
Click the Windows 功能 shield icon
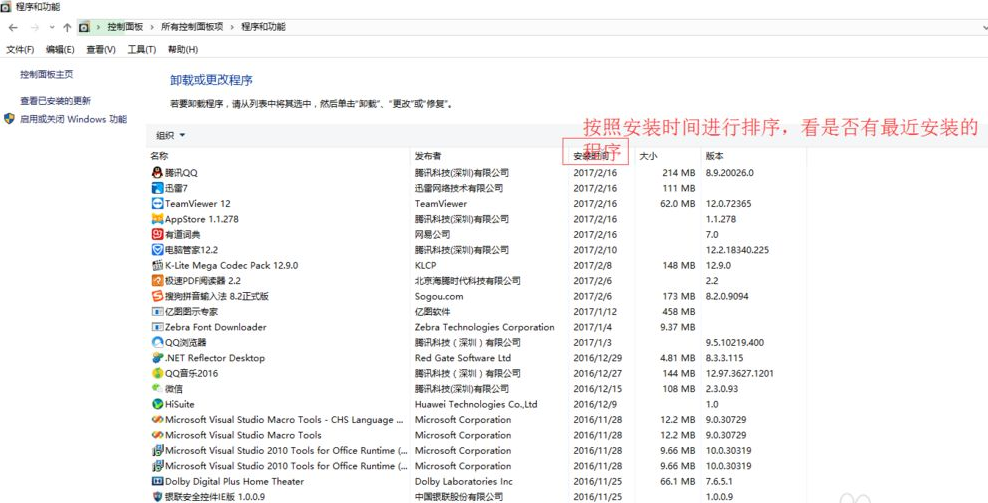9,119
